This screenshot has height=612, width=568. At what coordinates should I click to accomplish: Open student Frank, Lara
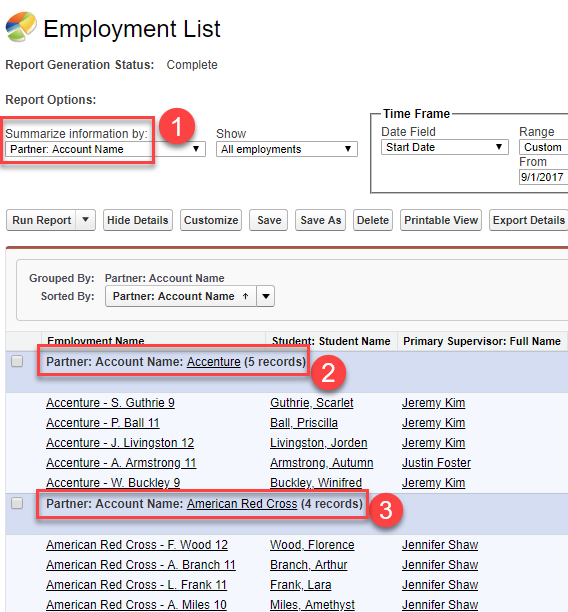[x=300, y=585]
